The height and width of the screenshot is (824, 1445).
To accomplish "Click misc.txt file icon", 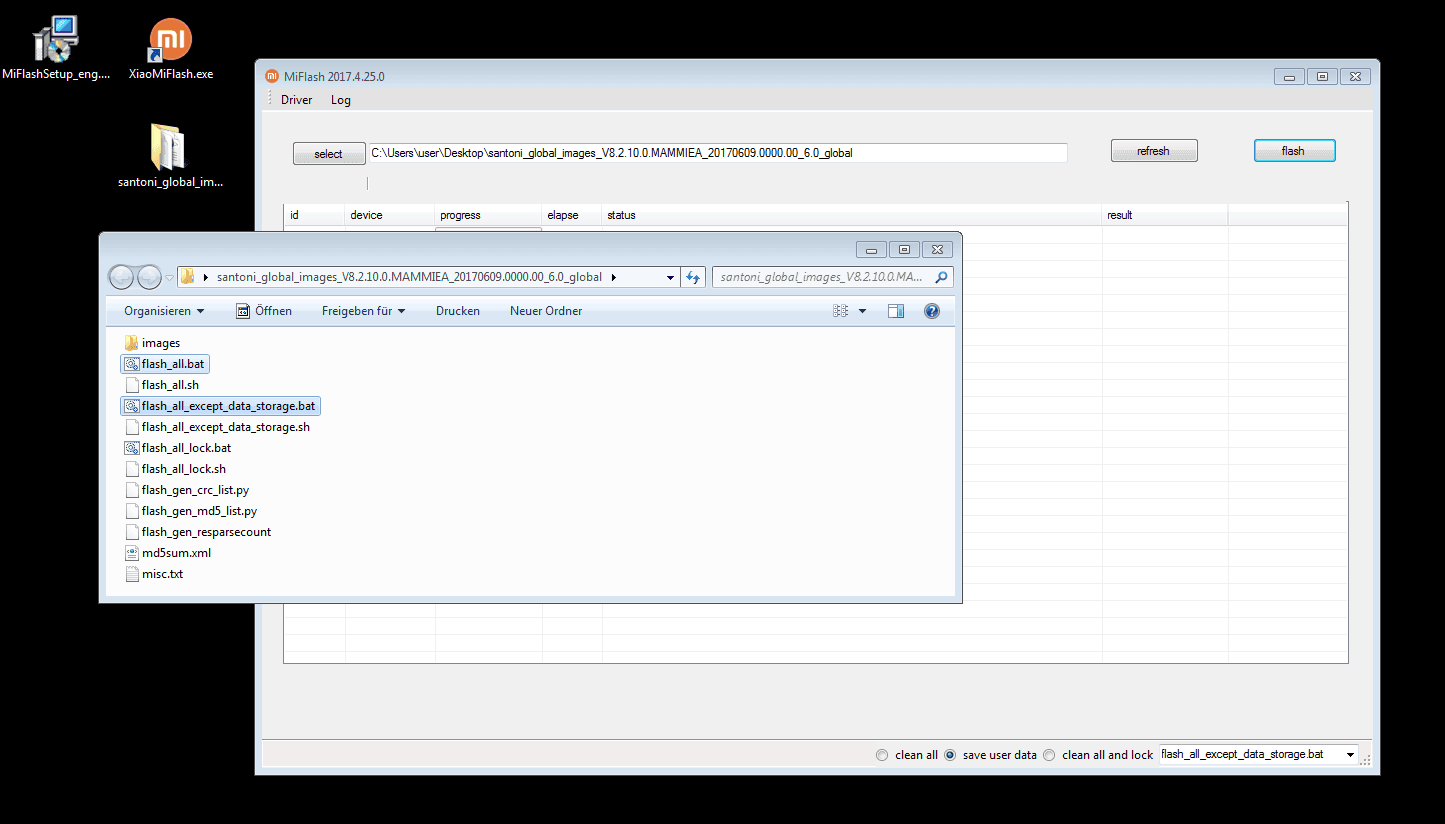I will (x=131, y=574).
